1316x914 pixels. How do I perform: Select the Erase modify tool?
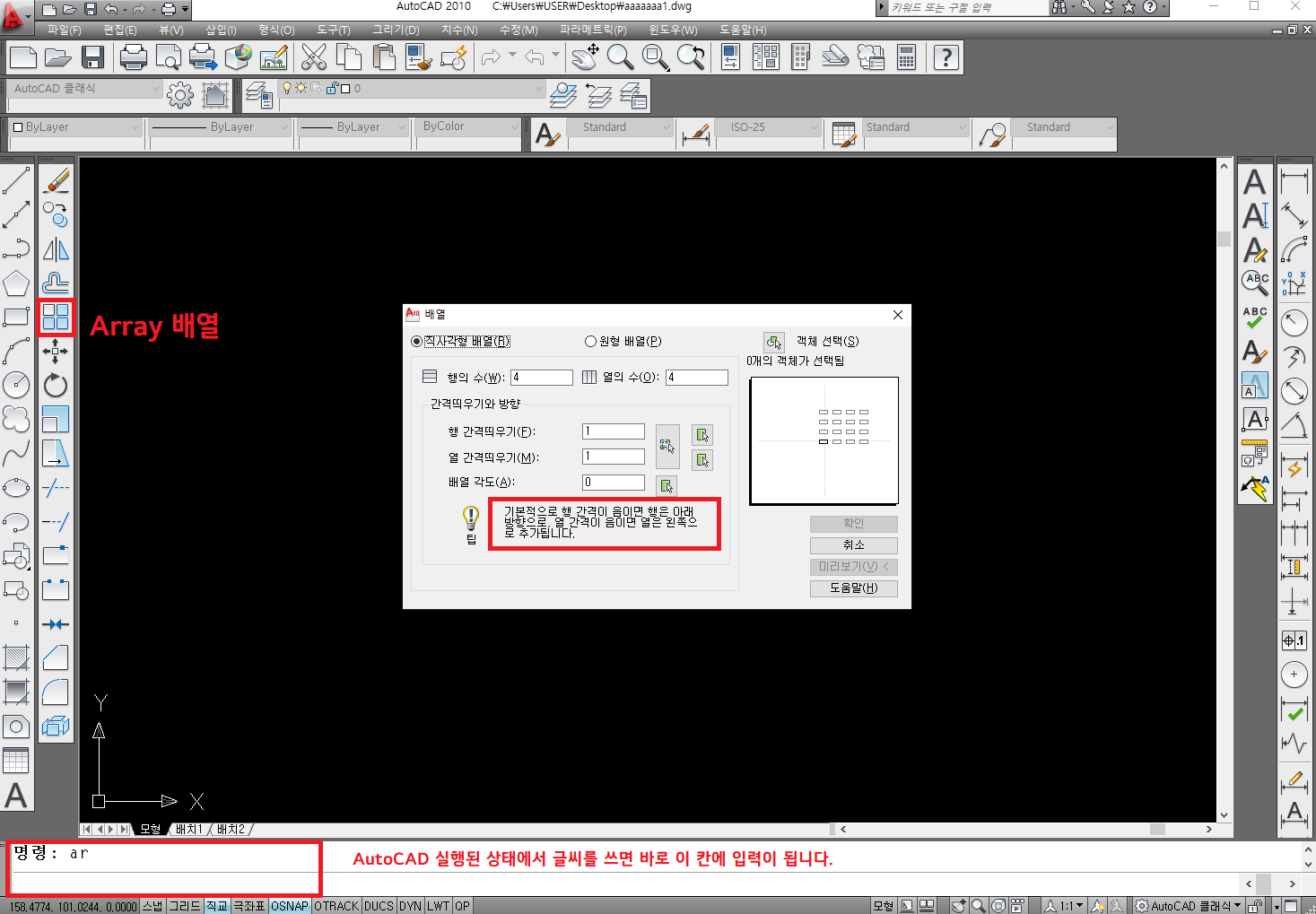click(56, 181)
